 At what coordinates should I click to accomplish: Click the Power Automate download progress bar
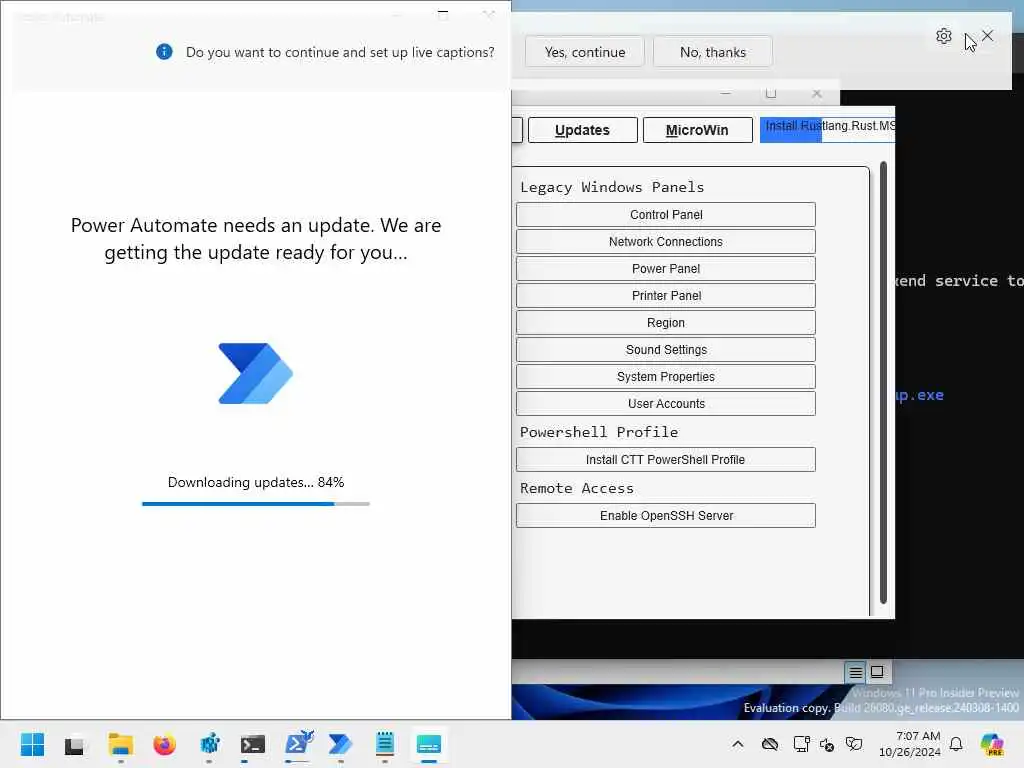[x=256, y=504]
